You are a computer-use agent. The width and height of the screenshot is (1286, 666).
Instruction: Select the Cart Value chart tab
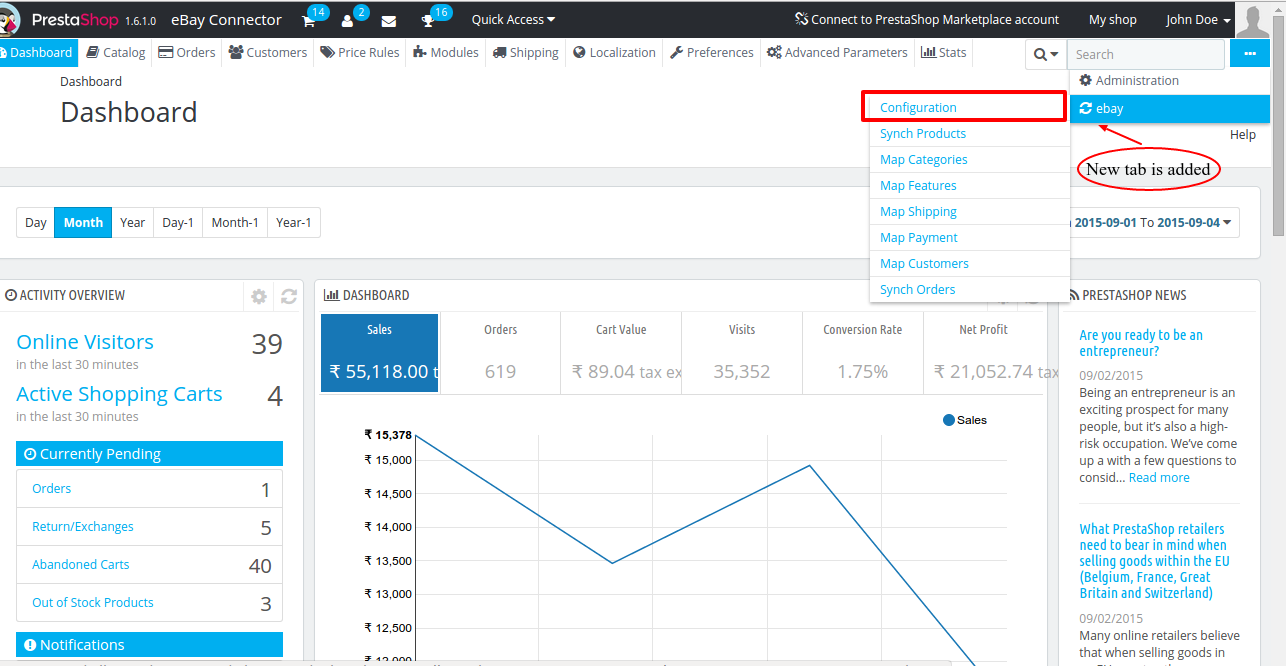coord(621,353)
